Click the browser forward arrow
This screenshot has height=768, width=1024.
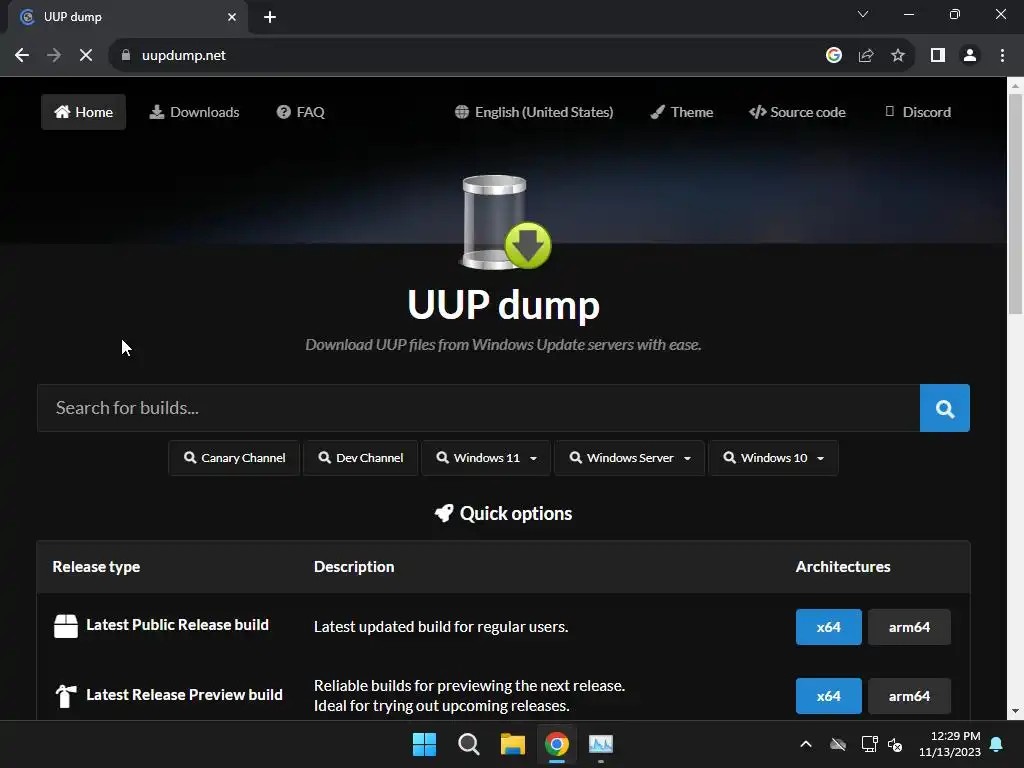54,56
